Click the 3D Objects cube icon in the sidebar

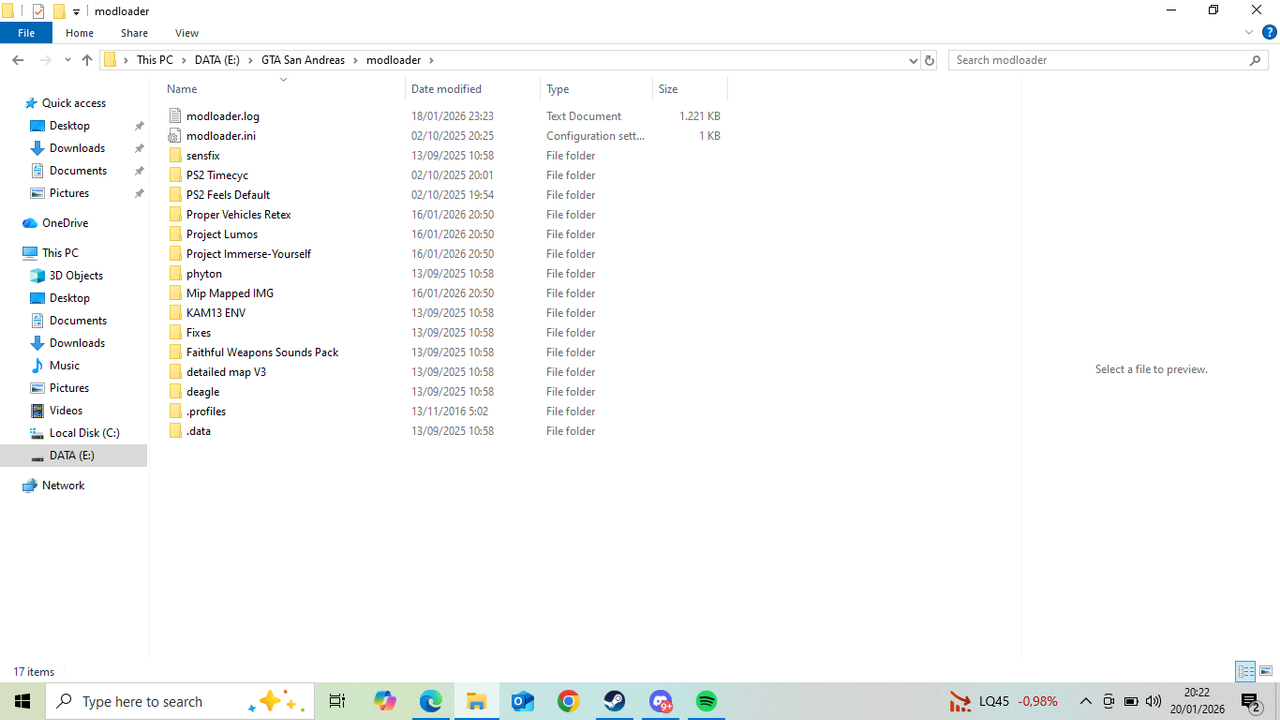[38, 276]
